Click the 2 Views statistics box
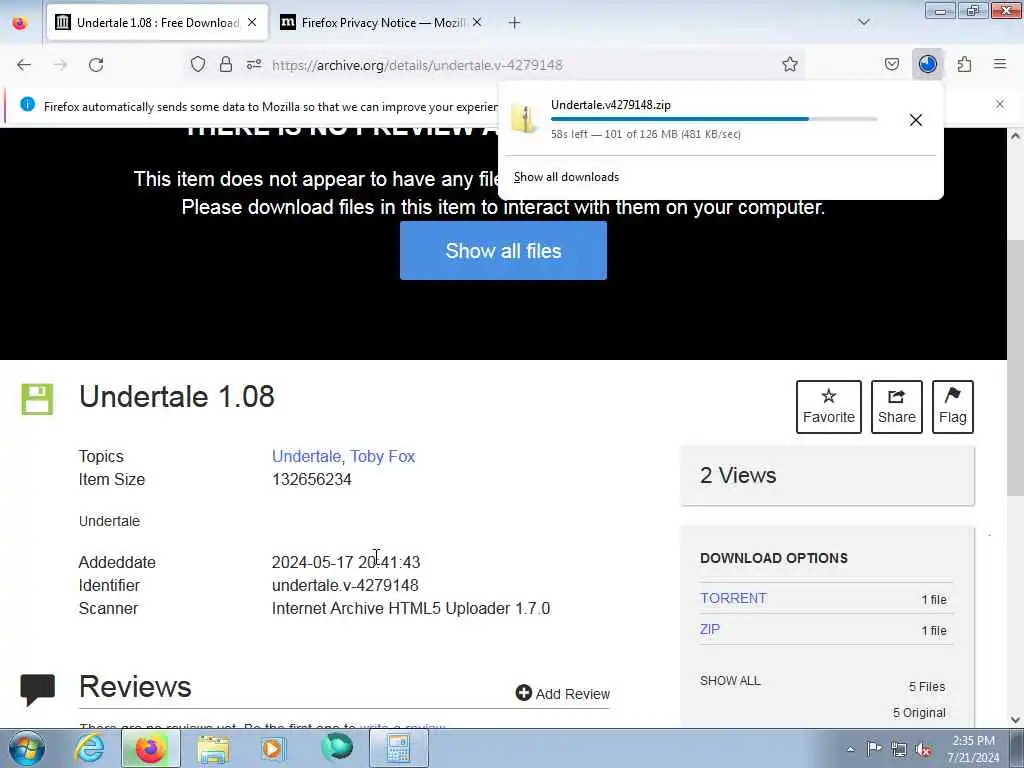The image size is (1024, 768). [x=827, y=475]
